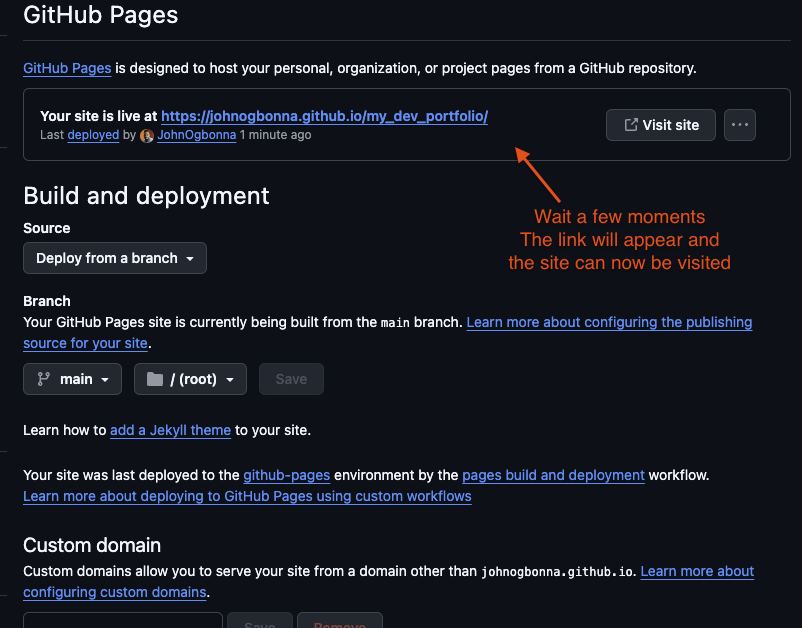The height and width of the screenshot is (628, 802).
Task: Open the three-dot options menu
Action: 740,125
